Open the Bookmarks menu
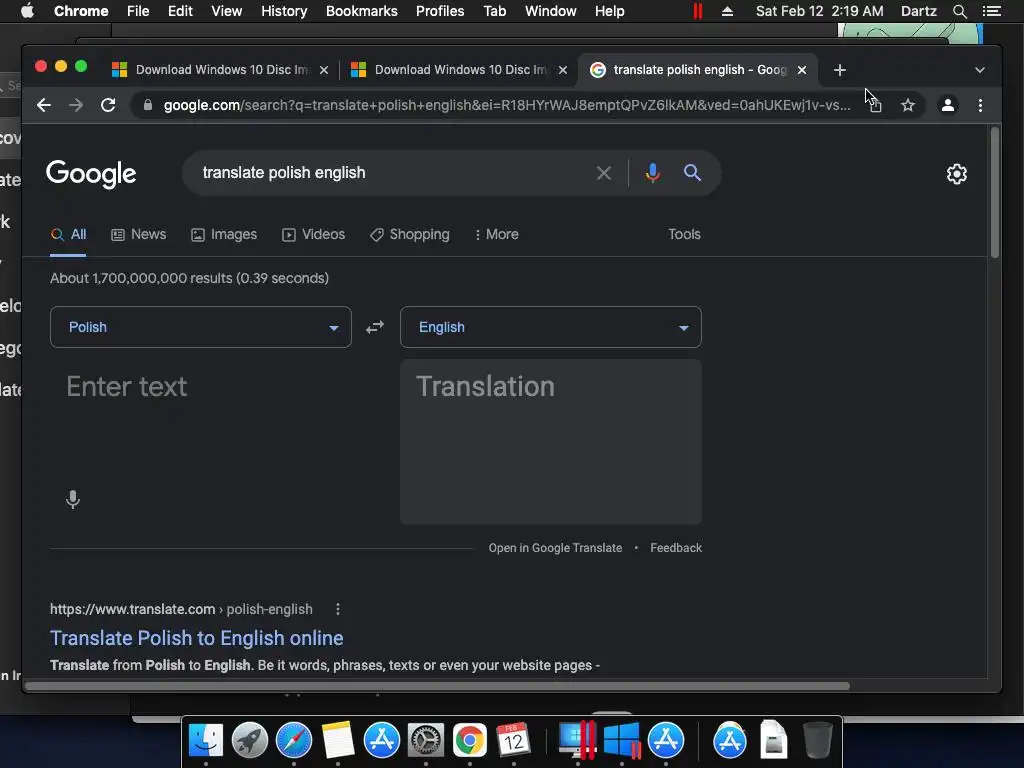Viewport: 1024px width, 768px height. (361, 11)
